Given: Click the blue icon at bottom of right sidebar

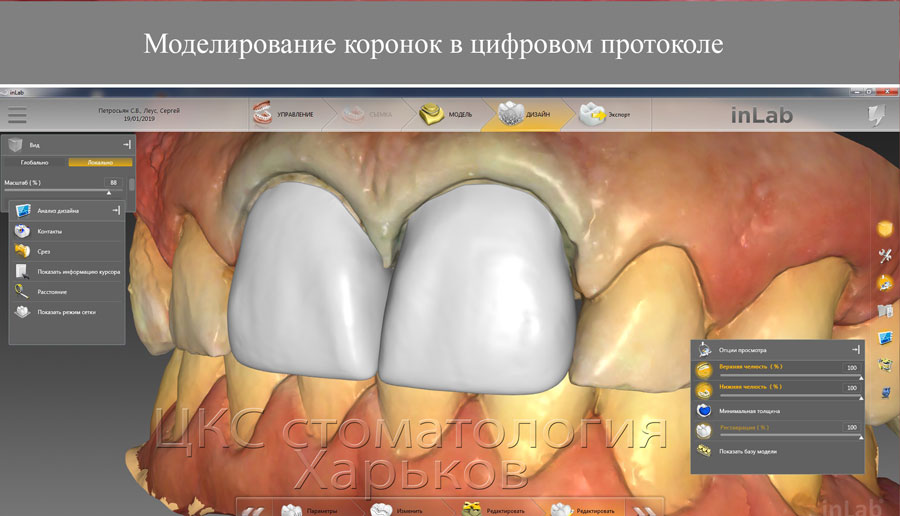Looking at the screenshot, I should pyautogui.click(x=885, y=393).
